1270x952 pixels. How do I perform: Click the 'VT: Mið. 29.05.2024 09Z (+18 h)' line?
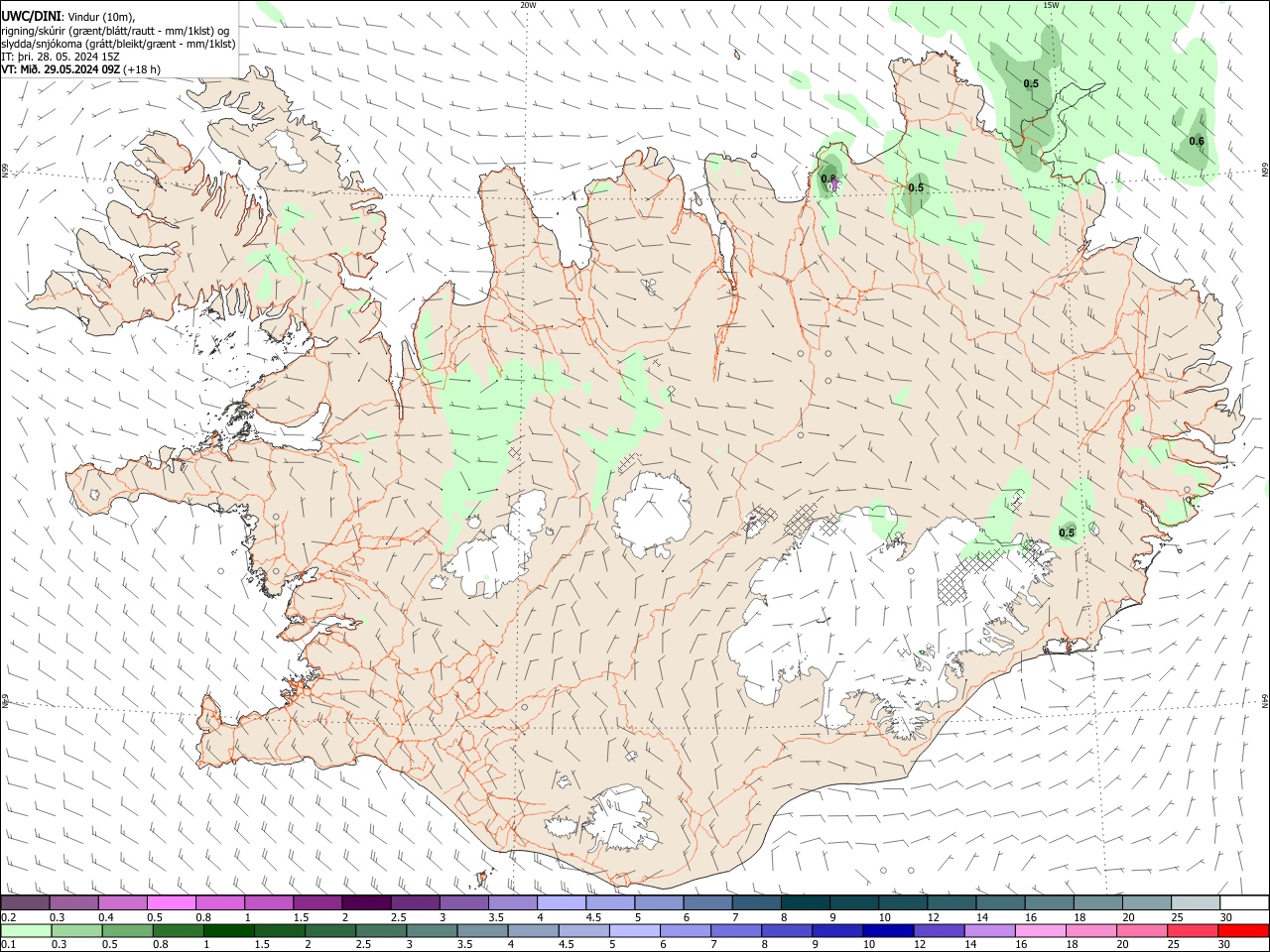click(x=80, y=69)
